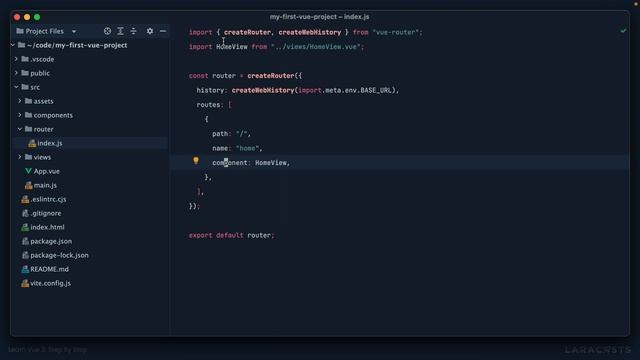Click the "../views/HomeView.vue" import path

click(316, 47)
